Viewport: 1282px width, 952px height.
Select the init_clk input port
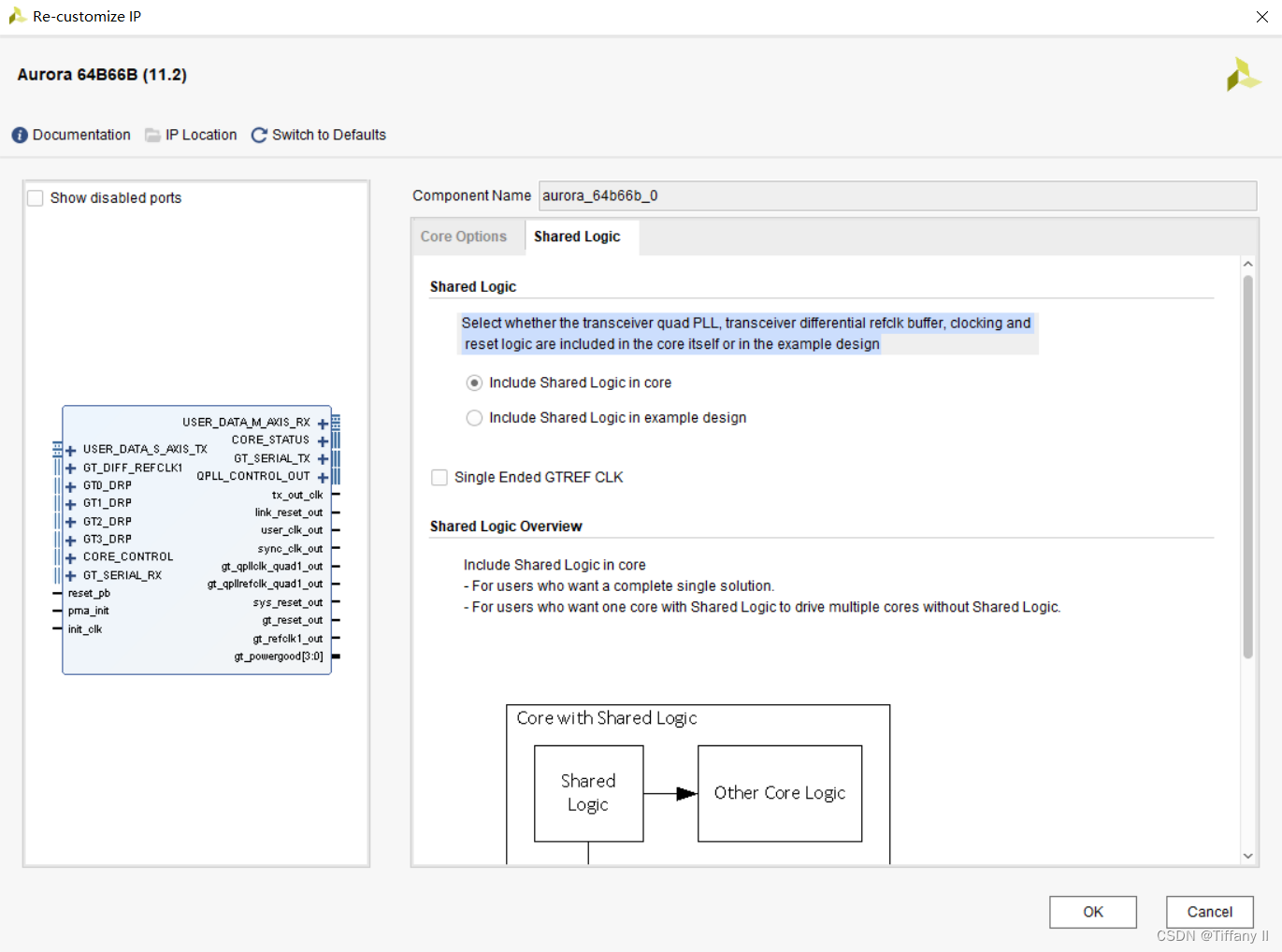[x=85, y=629]
